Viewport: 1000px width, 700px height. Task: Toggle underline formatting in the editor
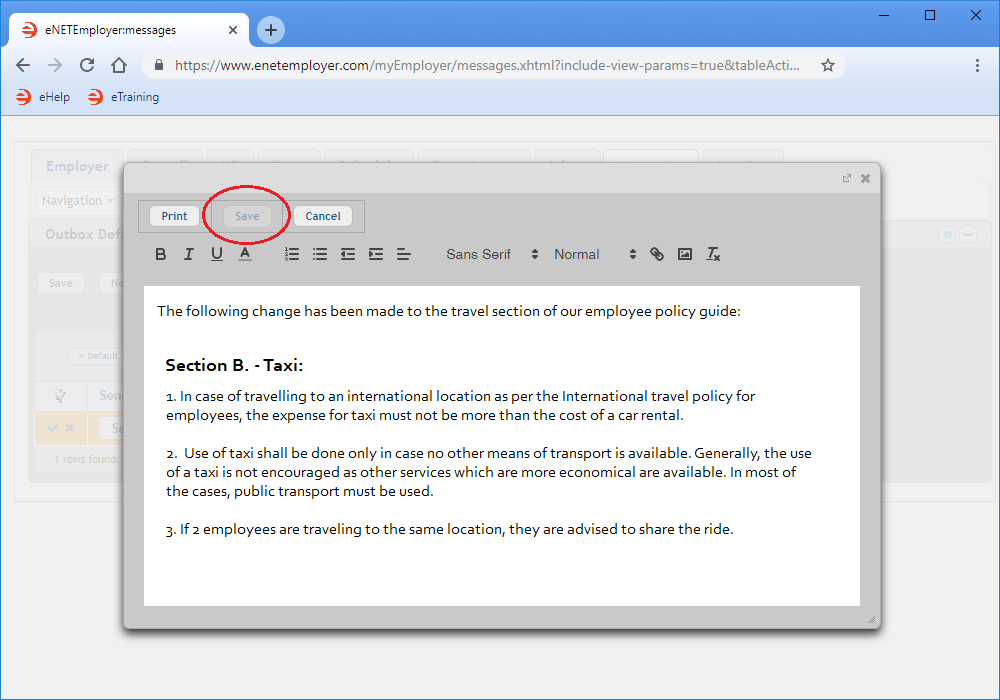pos(216,254)
